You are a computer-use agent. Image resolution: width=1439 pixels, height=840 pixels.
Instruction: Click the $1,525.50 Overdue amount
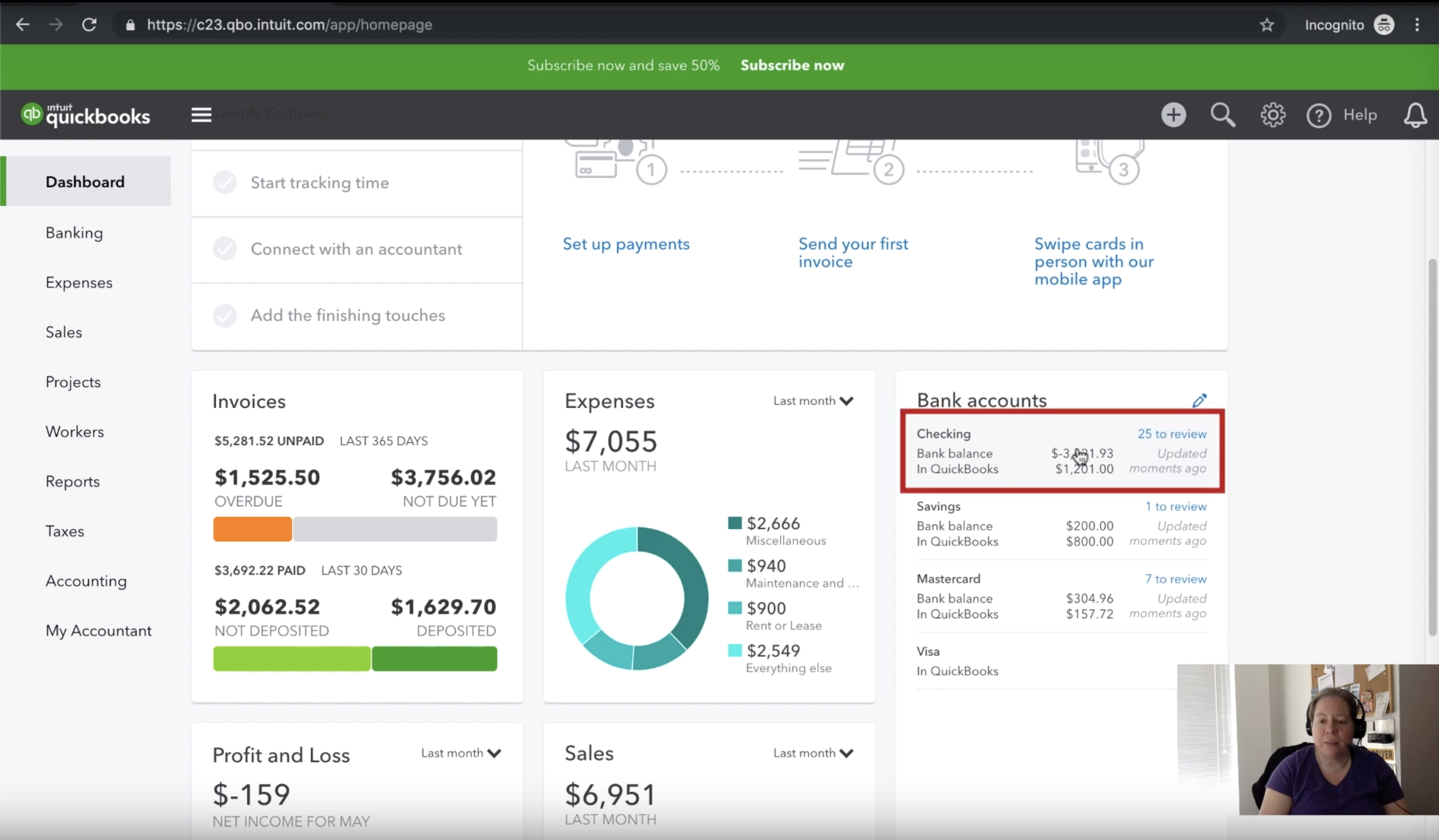pyautogui.click(x=267, y=478)
